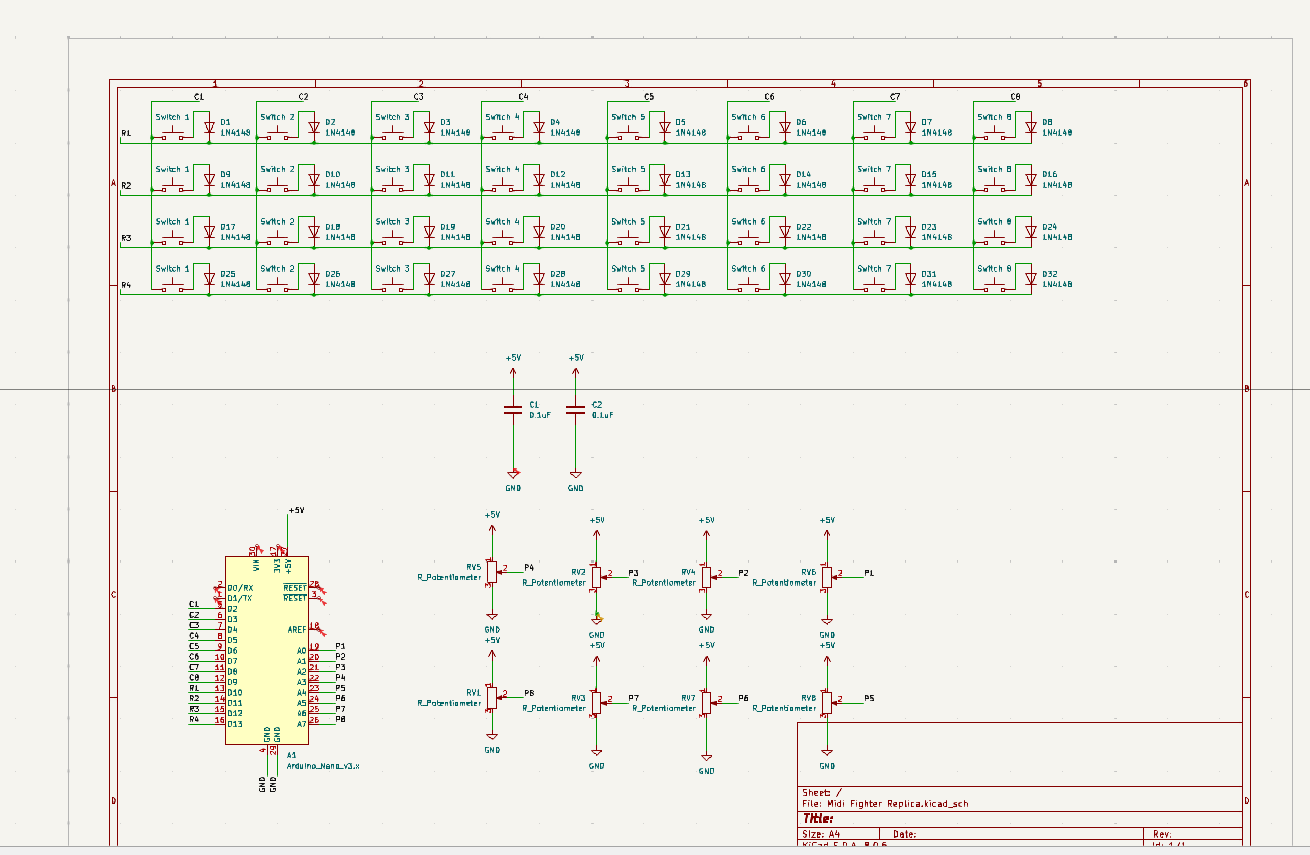This screenshot has height=855, width=1310.
Task: Select diode D28 symbol
Action: 539,279
